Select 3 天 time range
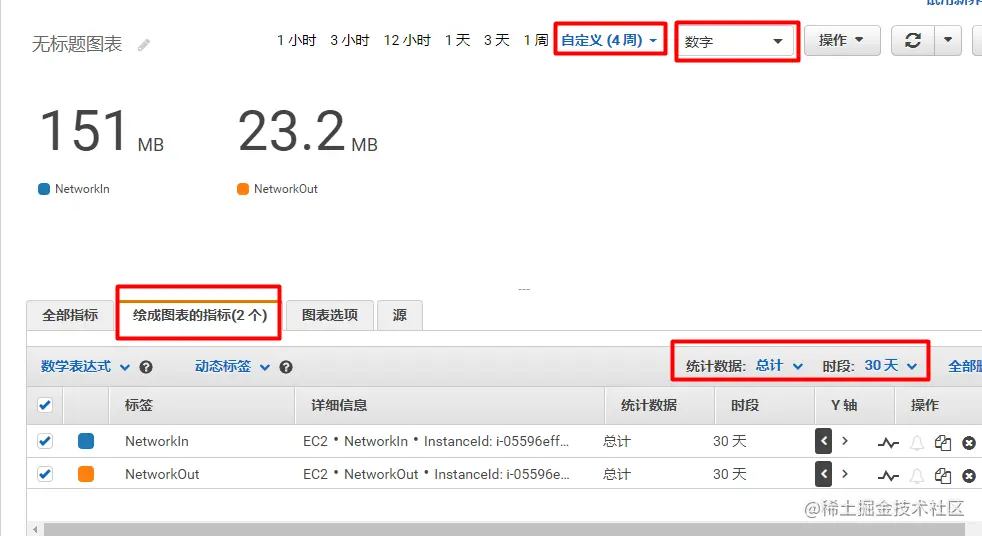 point(497,40)
